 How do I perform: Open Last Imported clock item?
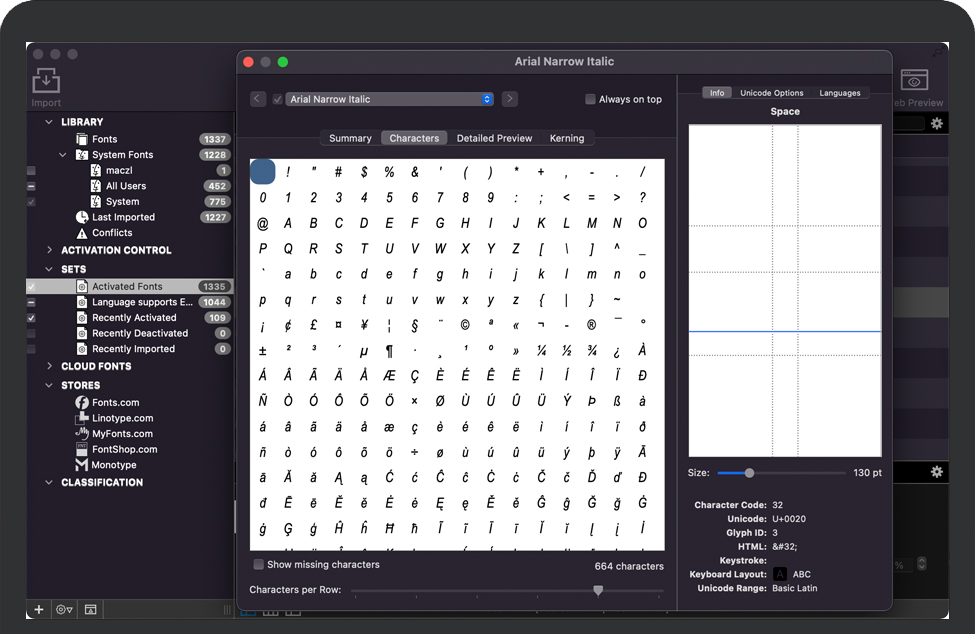click(123, 217)
